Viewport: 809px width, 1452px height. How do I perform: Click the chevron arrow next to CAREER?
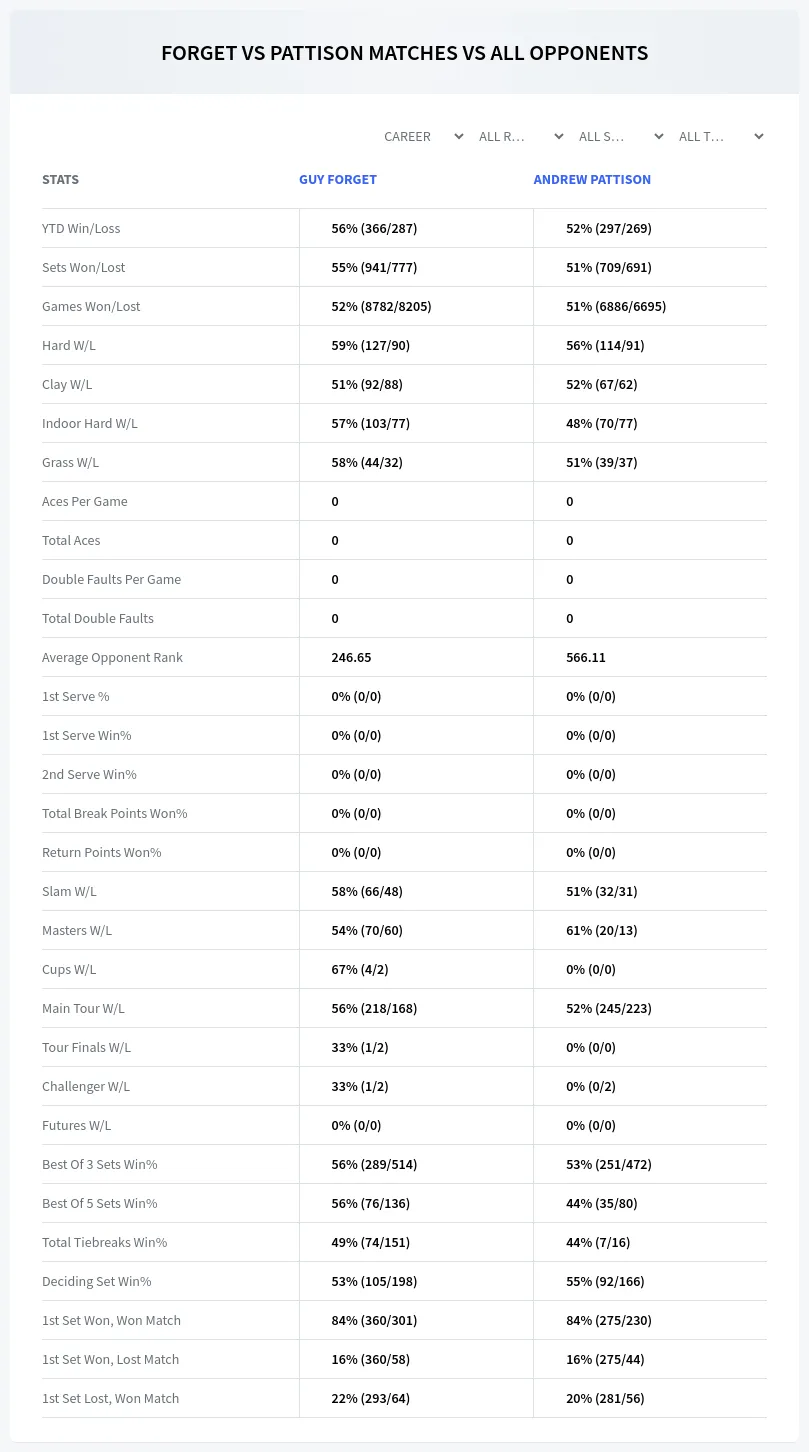[458, 136]
